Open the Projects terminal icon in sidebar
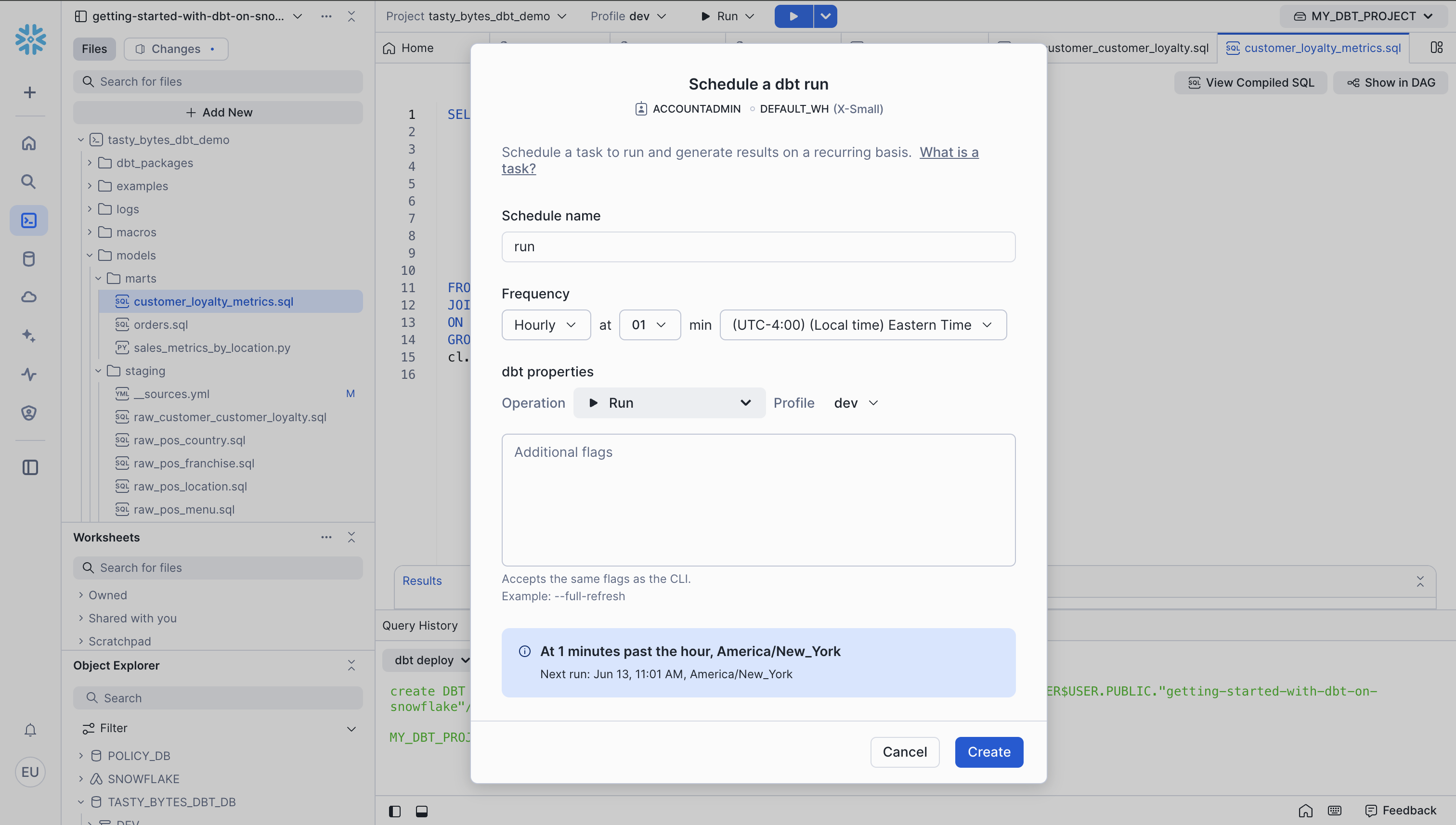1456x825 pixels. (29, 220)
